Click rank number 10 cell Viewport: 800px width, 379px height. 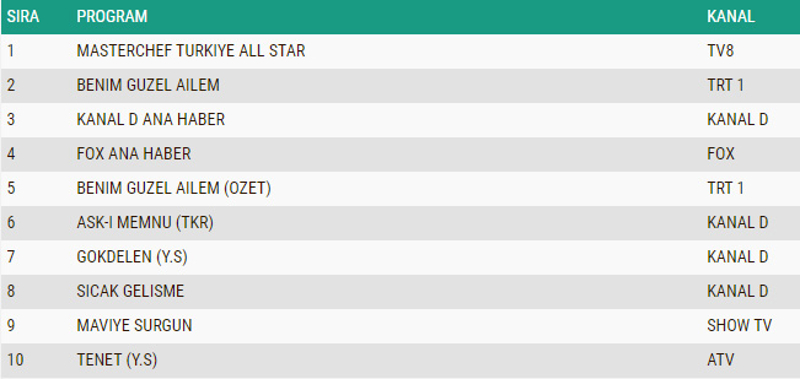click(15, 360)
